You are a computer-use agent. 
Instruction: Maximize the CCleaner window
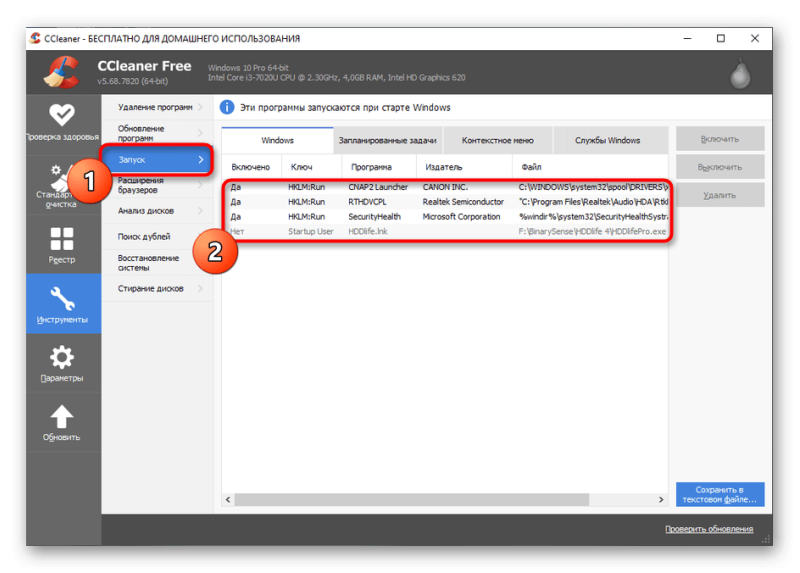click(x=720, y=38)
